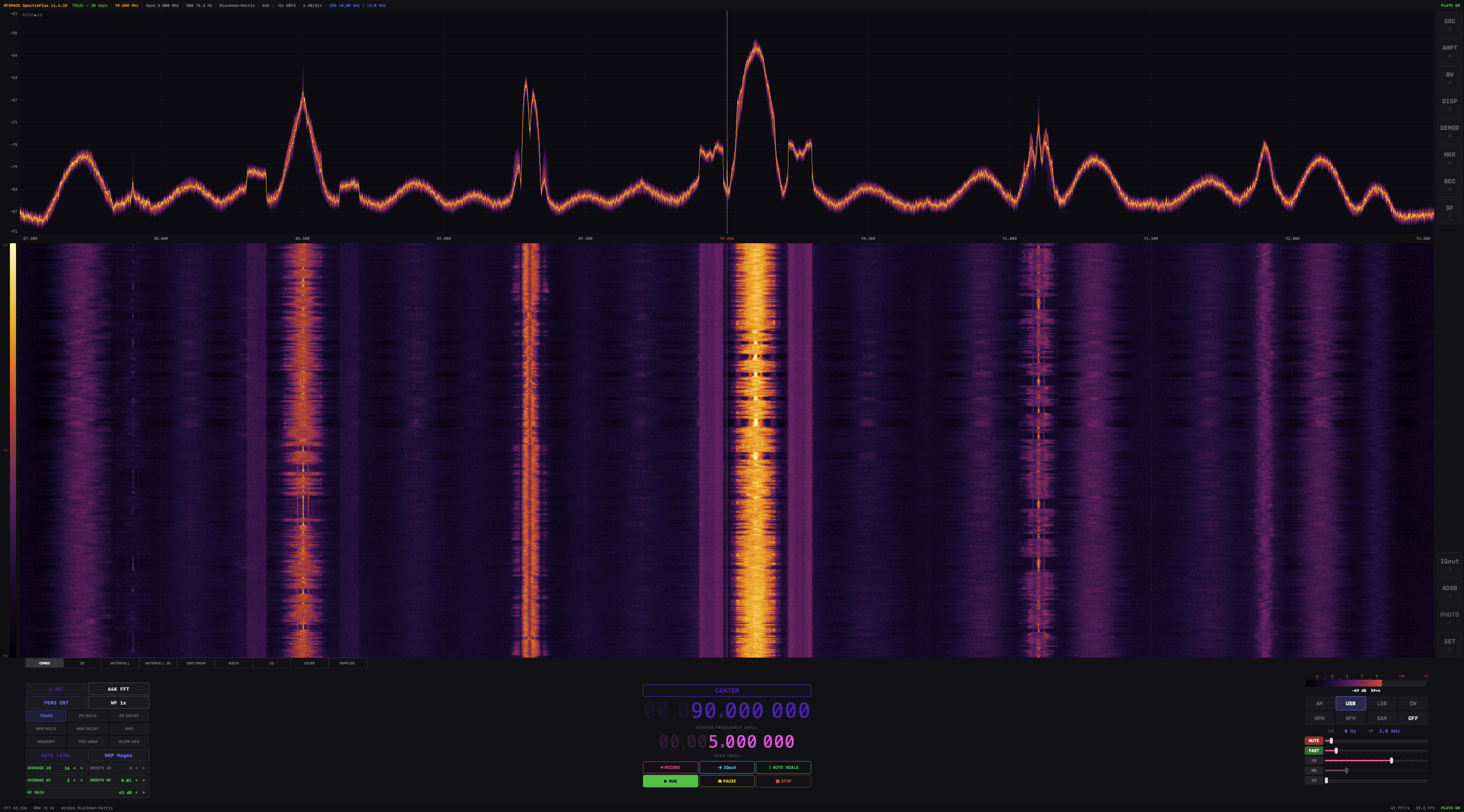Switch to the IQ tab

[x=271, y=663]
